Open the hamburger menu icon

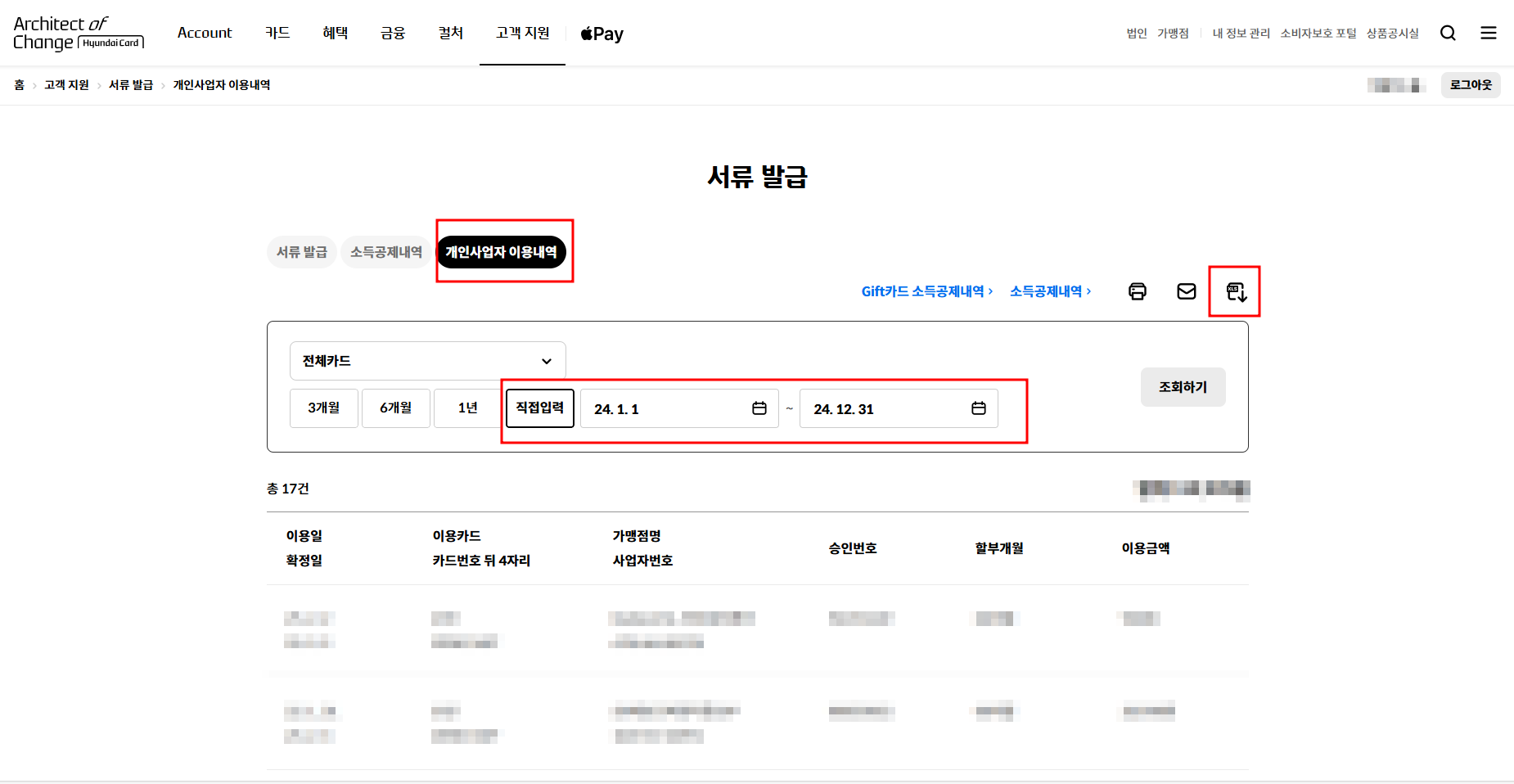pyautogui.click(x=1489, y=33)
